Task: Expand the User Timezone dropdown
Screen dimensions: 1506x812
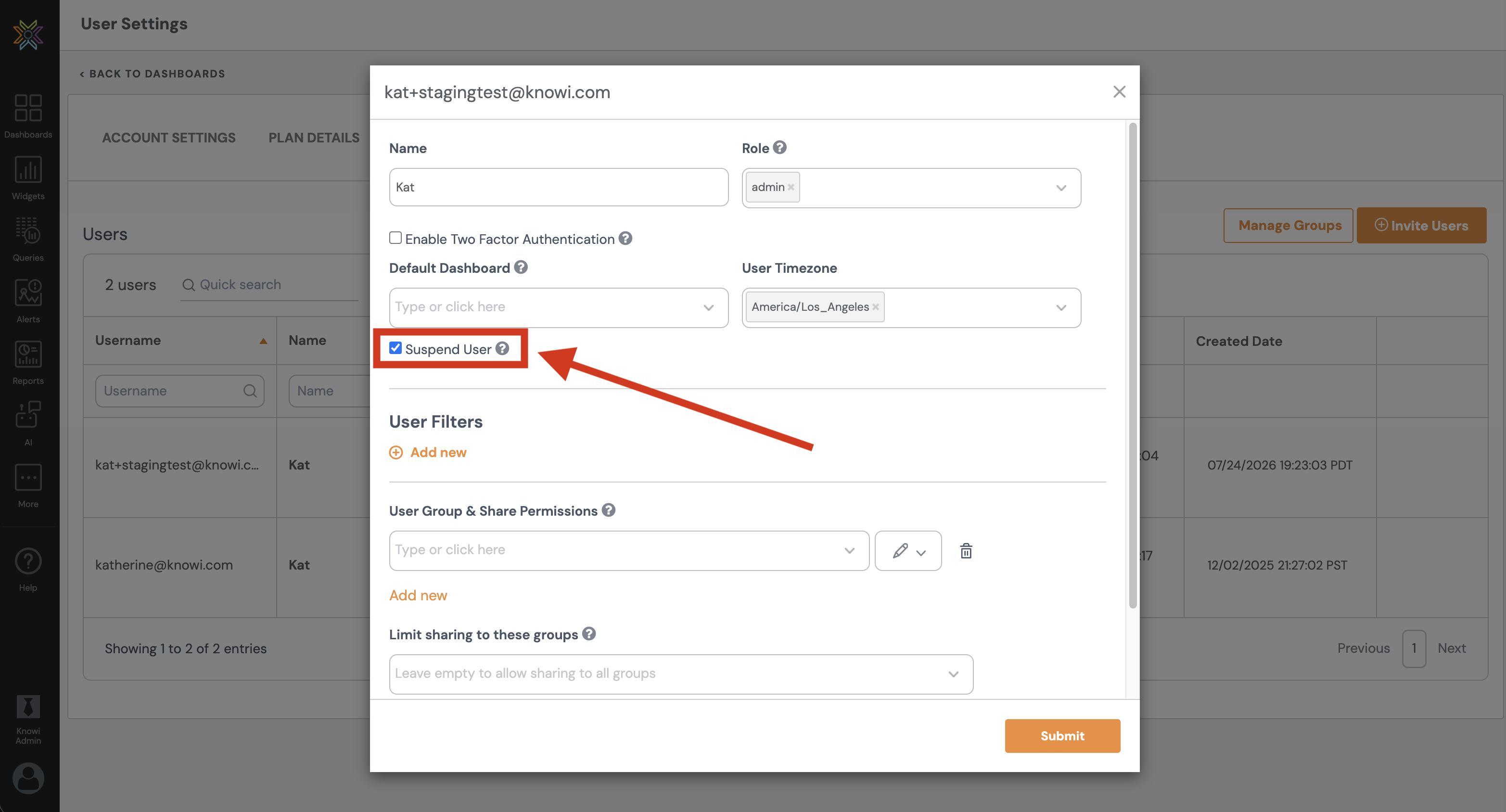Action: tap(1060, 308)
